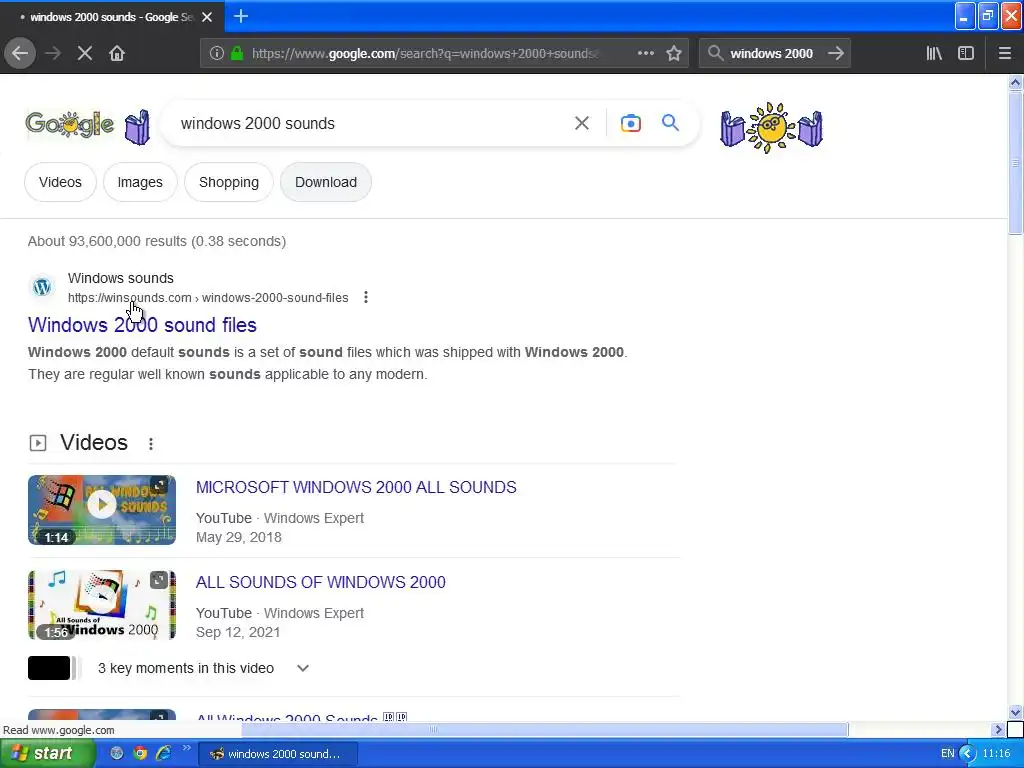
Task: Select the Download filter chip
Action: (326, 182)
